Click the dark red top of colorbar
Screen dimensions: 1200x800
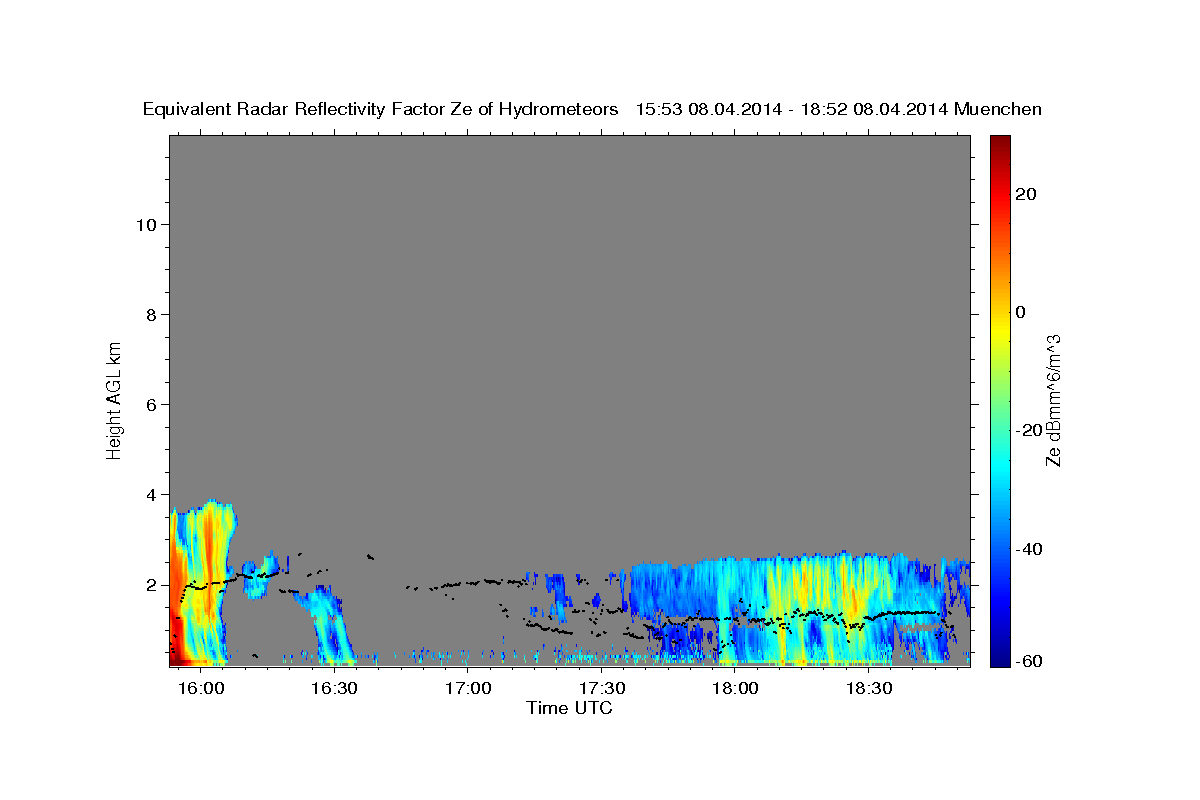(999, 145)
